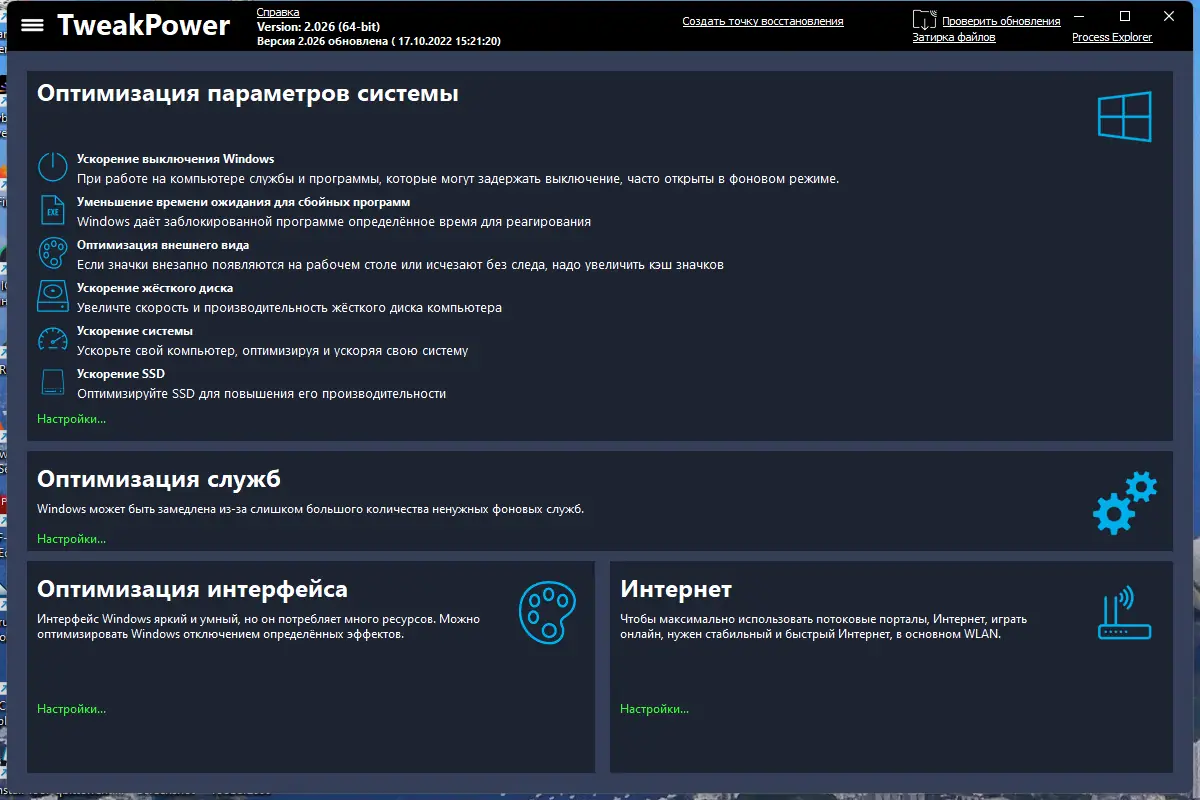This screenshot has height=800, width=1200.
Task: Click Создать точку восстановления link
Action: [763, 21]
